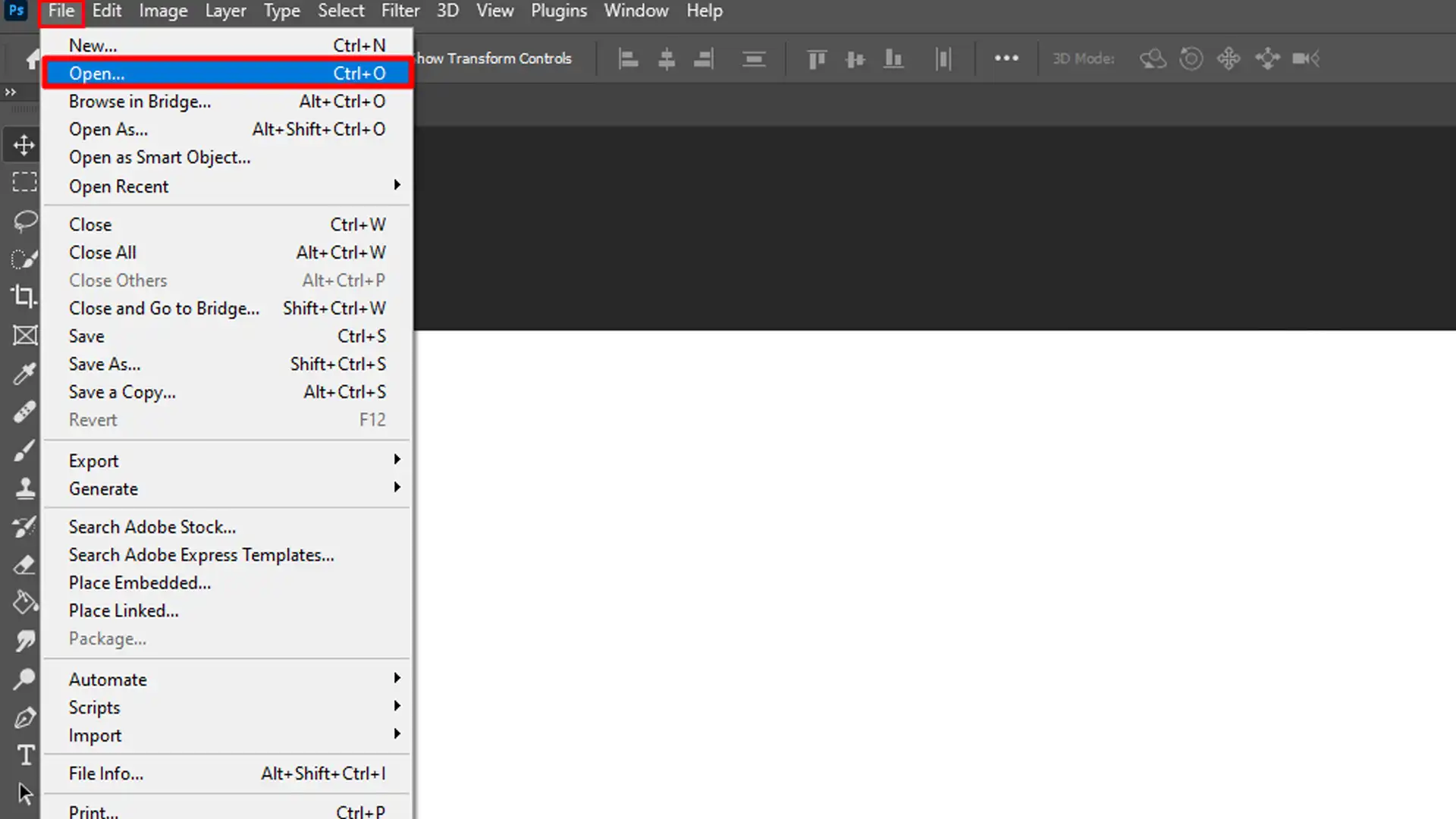Select the Smudge tool
Image resolution: width=1456 pixels, height=819 pixels.
click(25, 641)
